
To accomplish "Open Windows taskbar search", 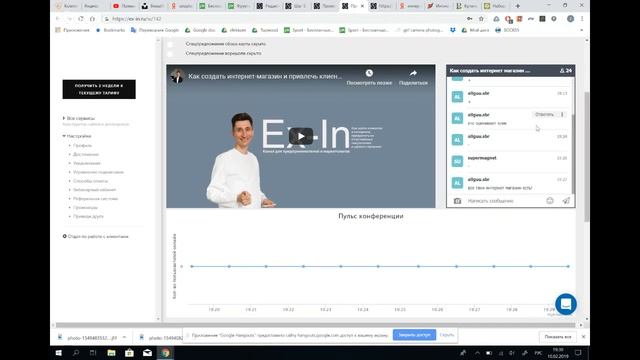I will pyautogui.click(x=76, y=353).
